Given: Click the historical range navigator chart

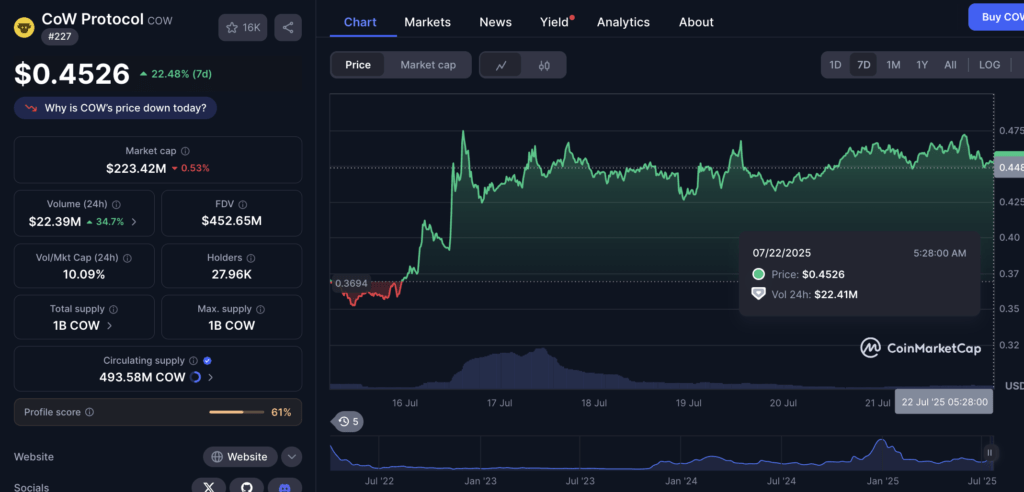Looking at the screenshot, I should click(x=663, y=453).
